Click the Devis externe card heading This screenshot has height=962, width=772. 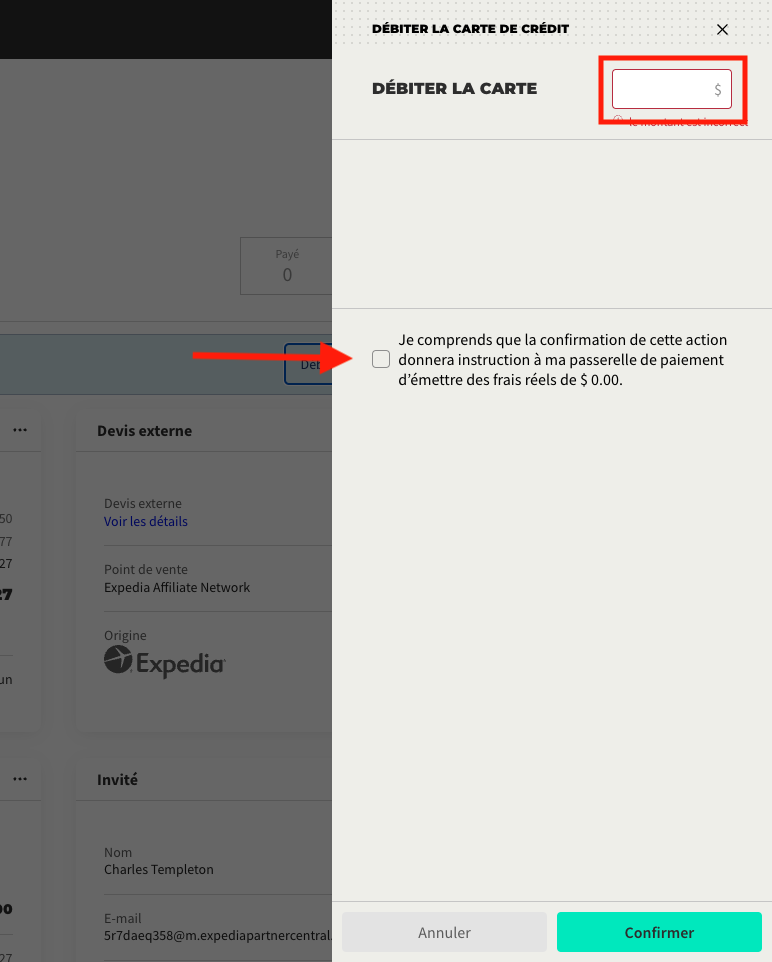(144, 431)
